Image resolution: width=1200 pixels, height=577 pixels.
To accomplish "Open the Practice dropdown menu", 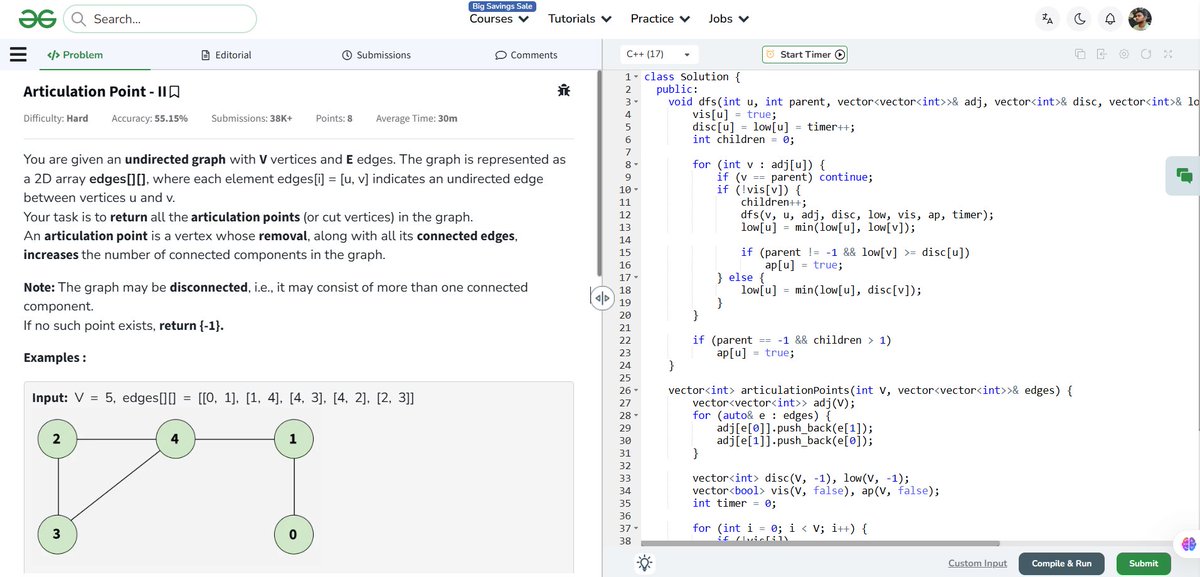I will click(660, 19).
